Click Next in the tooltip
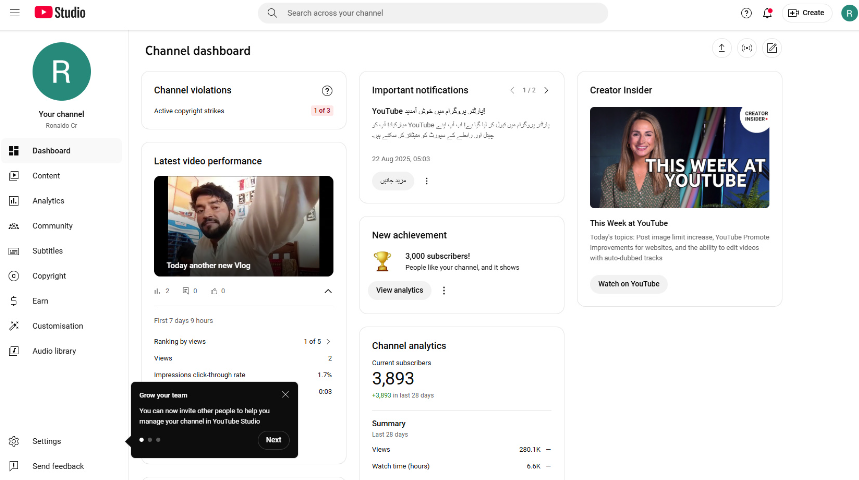The height and width of the screenshot is (480, 859). coord(273,440)
